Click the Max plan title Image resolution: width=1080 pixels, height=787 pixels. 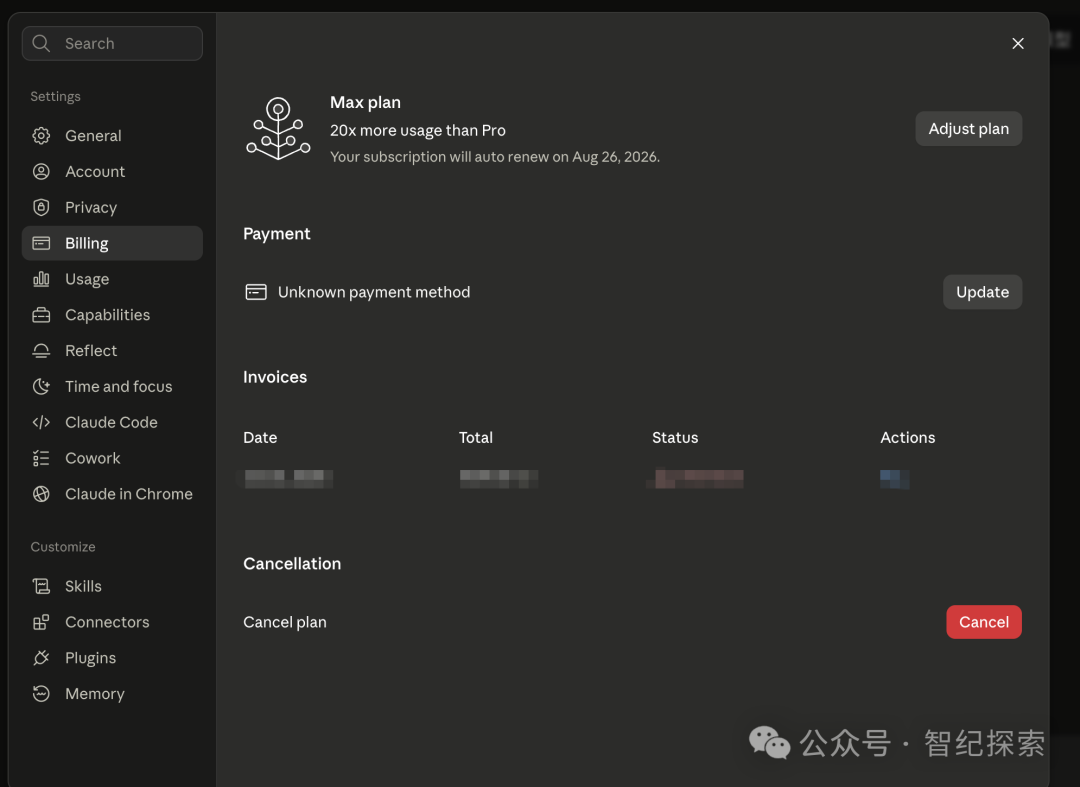coord(365,102)
